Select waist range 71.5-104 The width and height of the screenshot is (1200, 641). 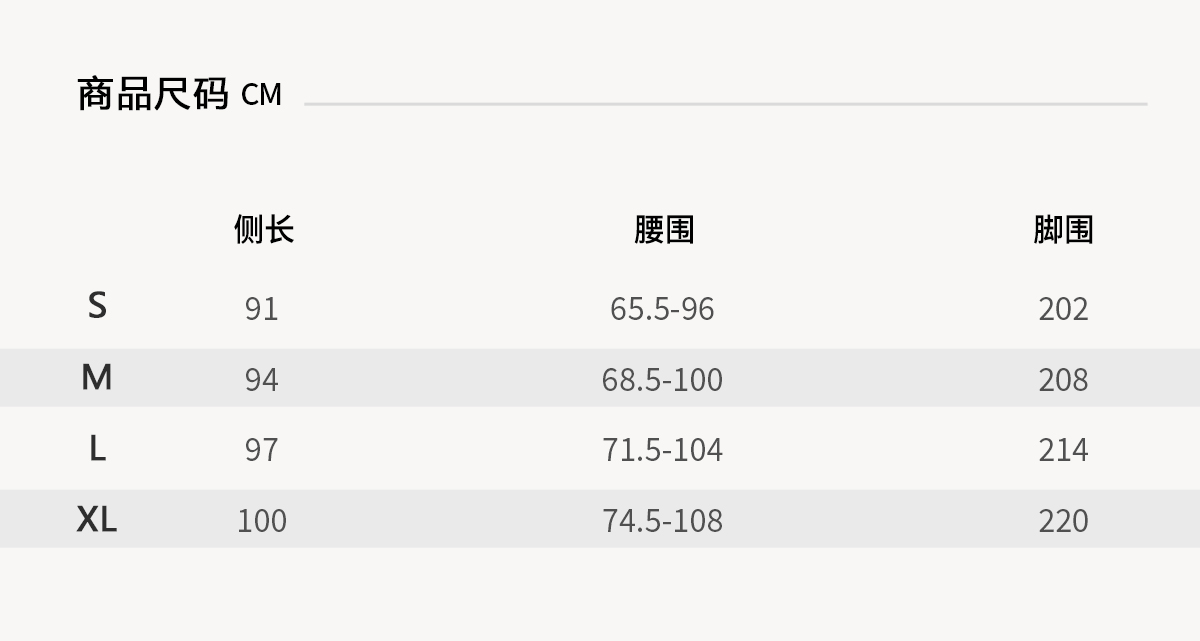coord(662,450)
